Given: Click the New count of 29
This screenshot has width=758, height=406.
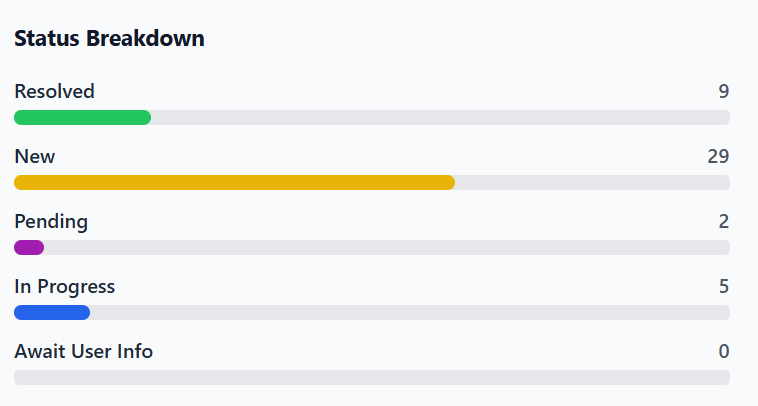Looking at the screenshot, I should 718,157.
